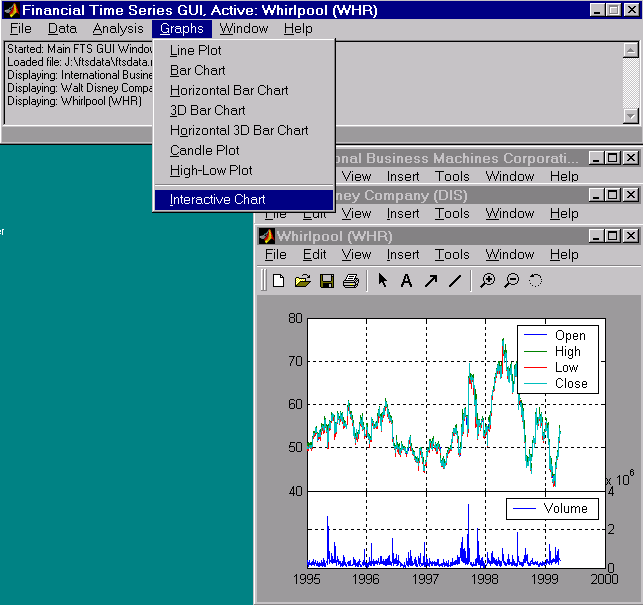Click Save floppy disk icon in Whirlpool toolbar
The image size is (643, 605).
click(327, 281)
